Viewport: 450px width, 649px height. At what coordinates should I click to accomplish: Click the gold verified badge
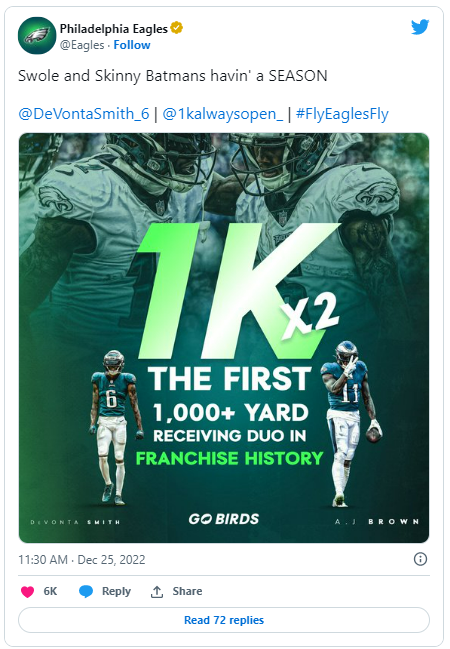[x=177, y=28]
